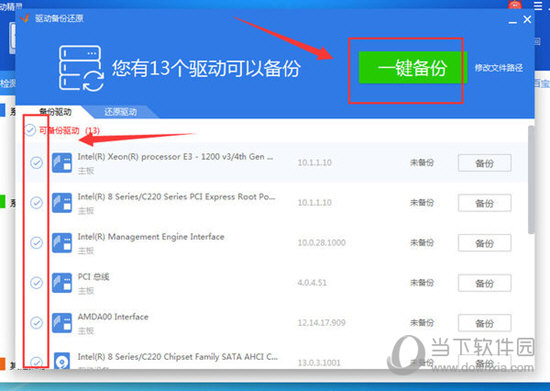Click the SATA AHCI controller disk icon

click(62, 361)
